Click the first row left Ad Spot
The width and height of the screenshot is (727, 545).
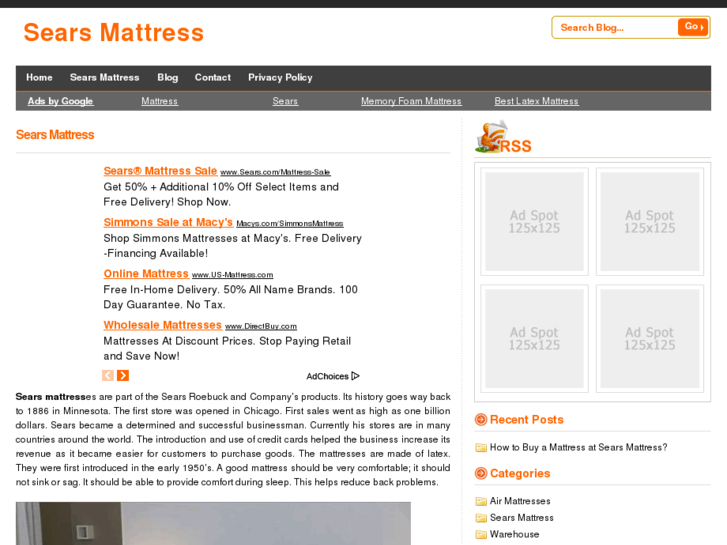[535, 222]
